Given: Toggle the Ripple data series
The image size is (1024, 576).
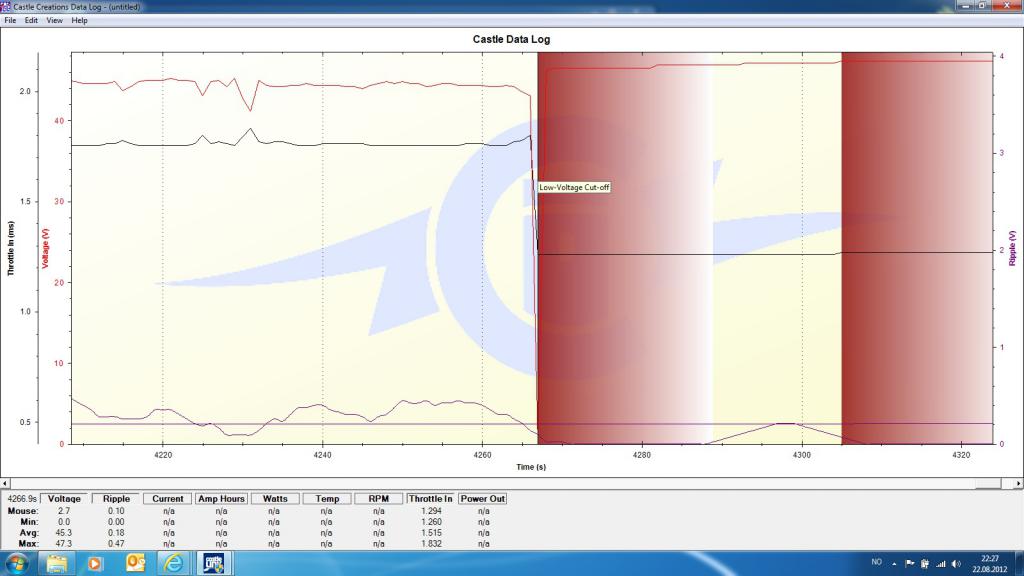Looking at the screenshot, I should [x=116, y=498].
